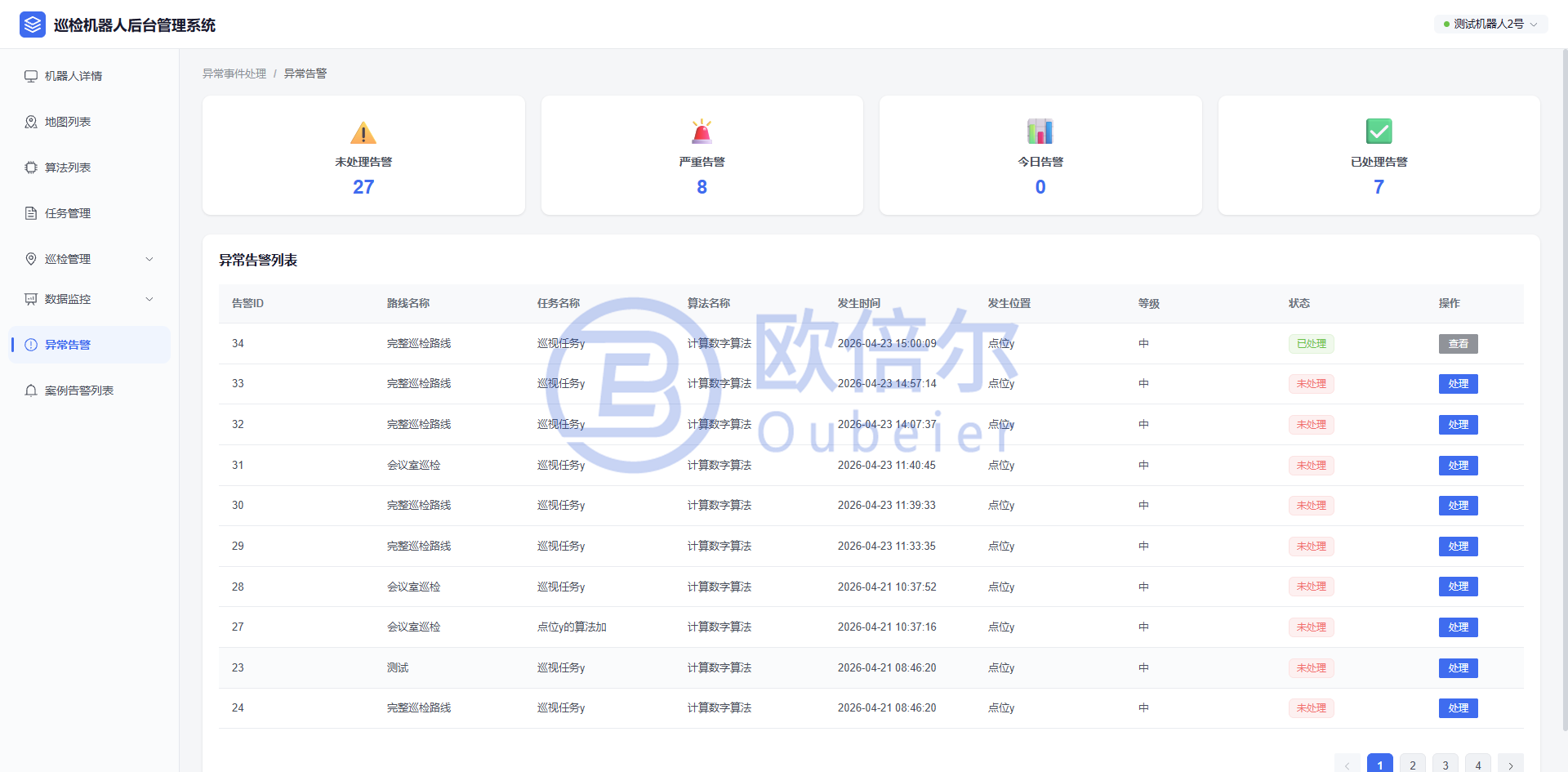Click timestamp 2026-04-21 10:37:52
The width and height of the screenshot is (1568, 772).
887,587
